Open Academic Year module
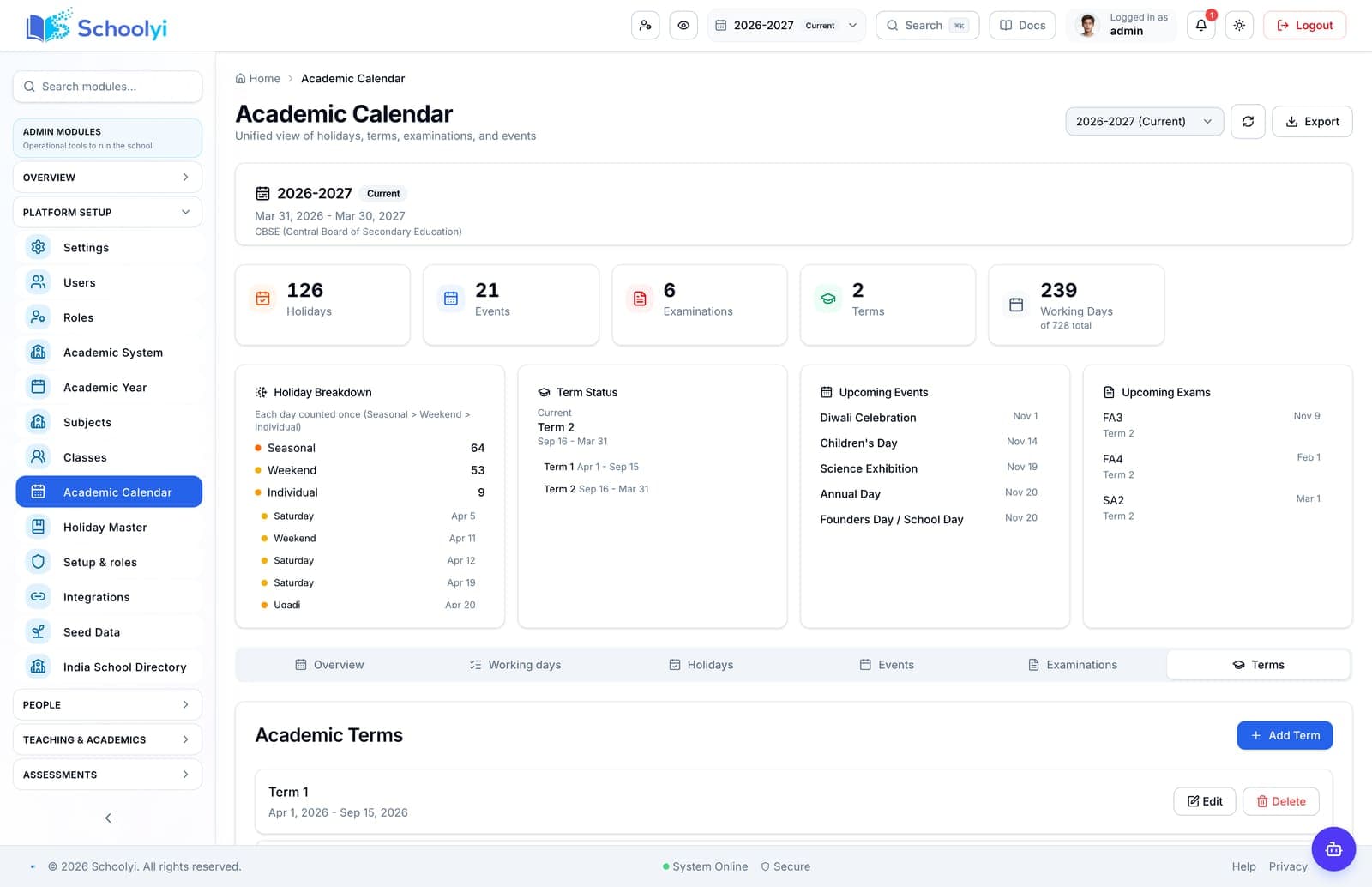Screen dimensions: 1372x887 [x=109, y=387]
